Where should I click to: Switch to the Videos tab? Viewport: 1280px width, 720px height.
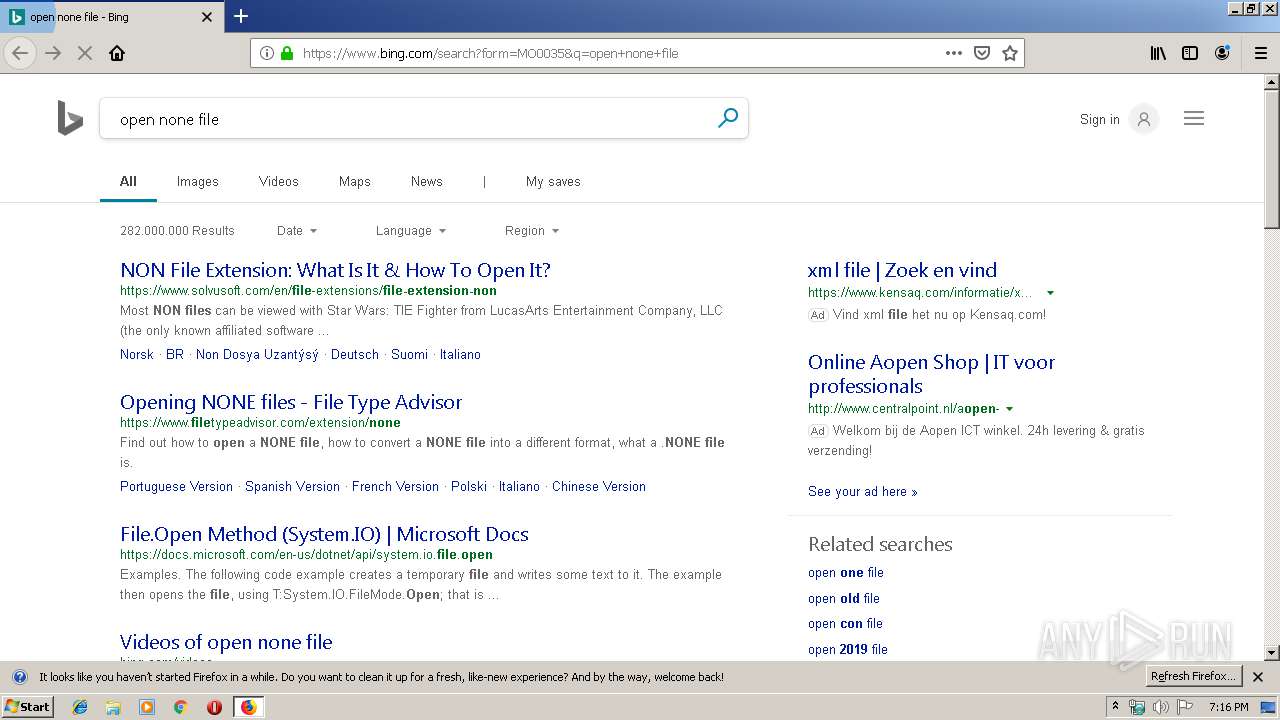pos(279,181)
